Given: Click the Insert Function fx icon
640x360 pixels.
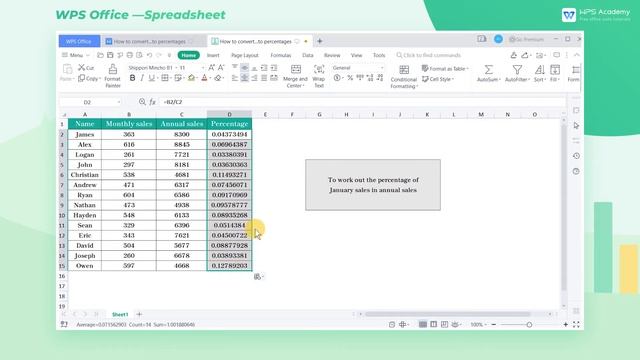Looking at the screenshot, I should point(152,102).
